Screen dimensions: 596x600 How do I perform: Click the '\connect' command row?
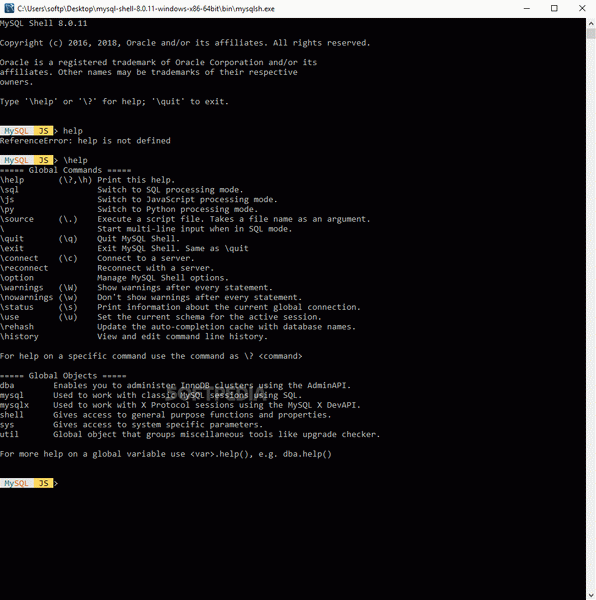pyautogui.click(x=97, y=258)
